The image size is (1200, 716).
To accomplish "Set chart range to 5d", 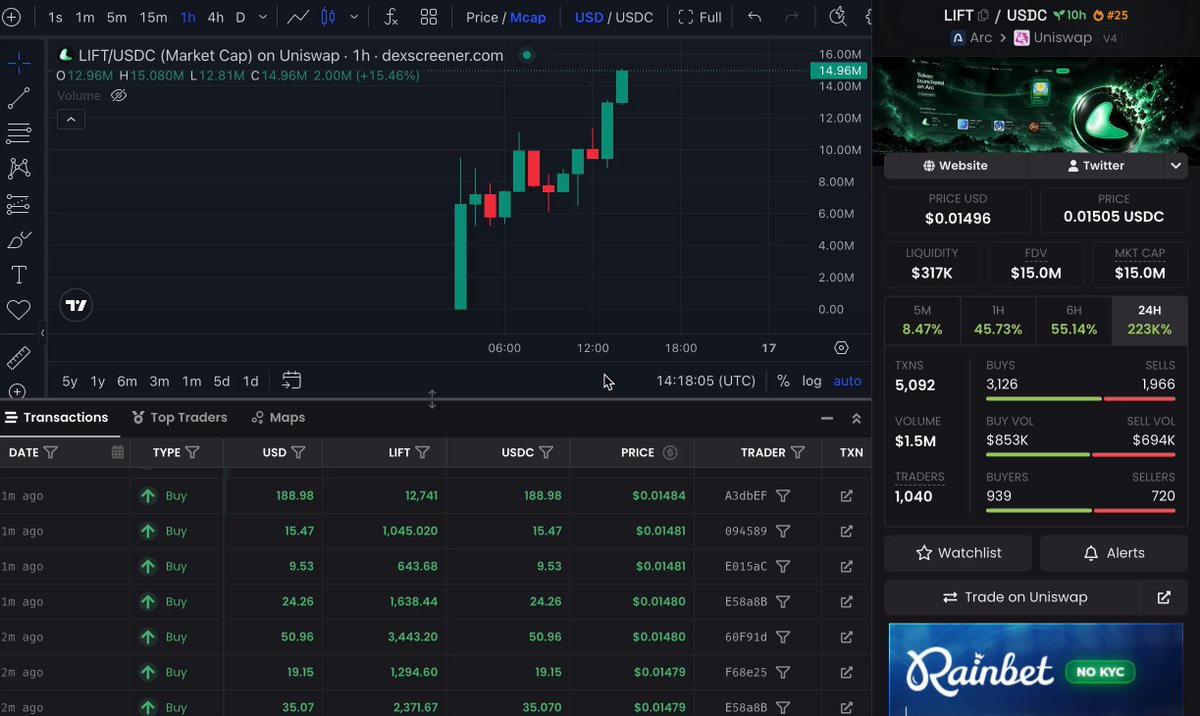I will (x=221, y=381).
